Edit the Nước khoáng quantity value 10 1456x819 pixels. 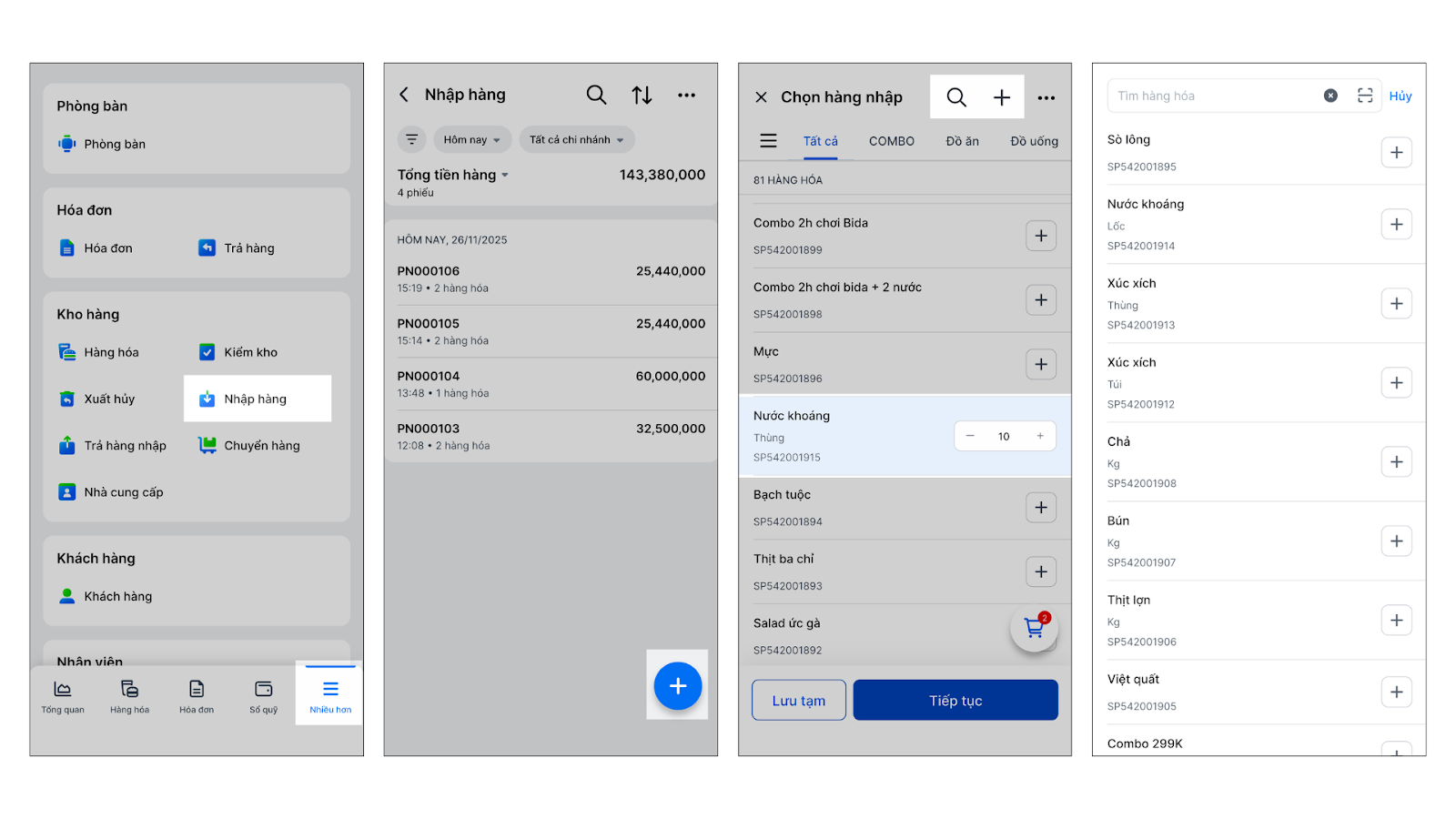1004,436
